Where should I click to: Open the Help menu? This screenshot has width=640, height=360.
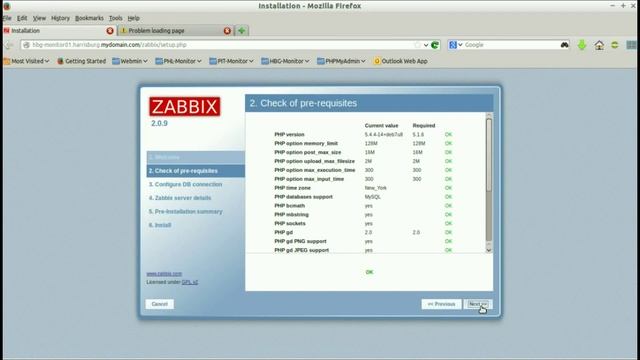click(x=133, y=18)
